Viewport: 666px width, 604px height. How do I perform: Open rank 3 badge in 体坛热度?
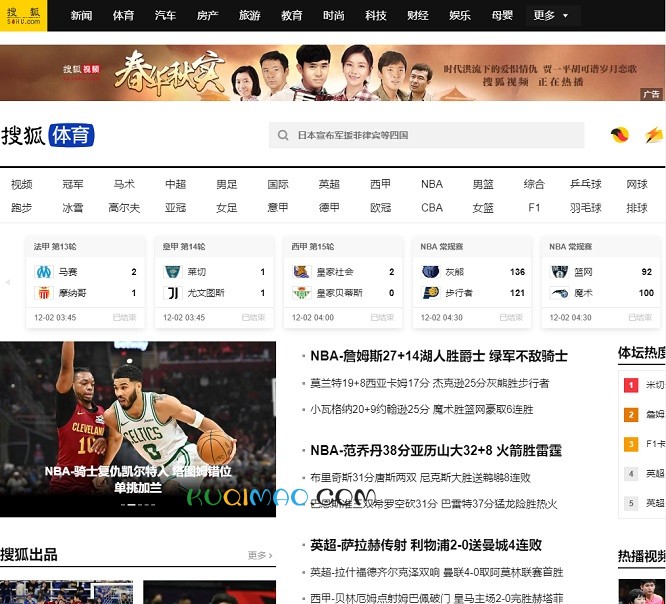tap(631, 444)
